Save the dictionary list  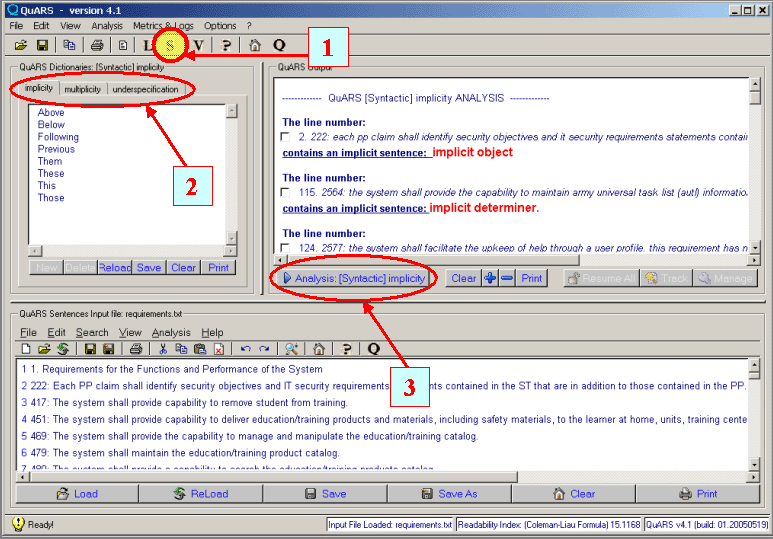pyautogui.click(x=149, y=267)
